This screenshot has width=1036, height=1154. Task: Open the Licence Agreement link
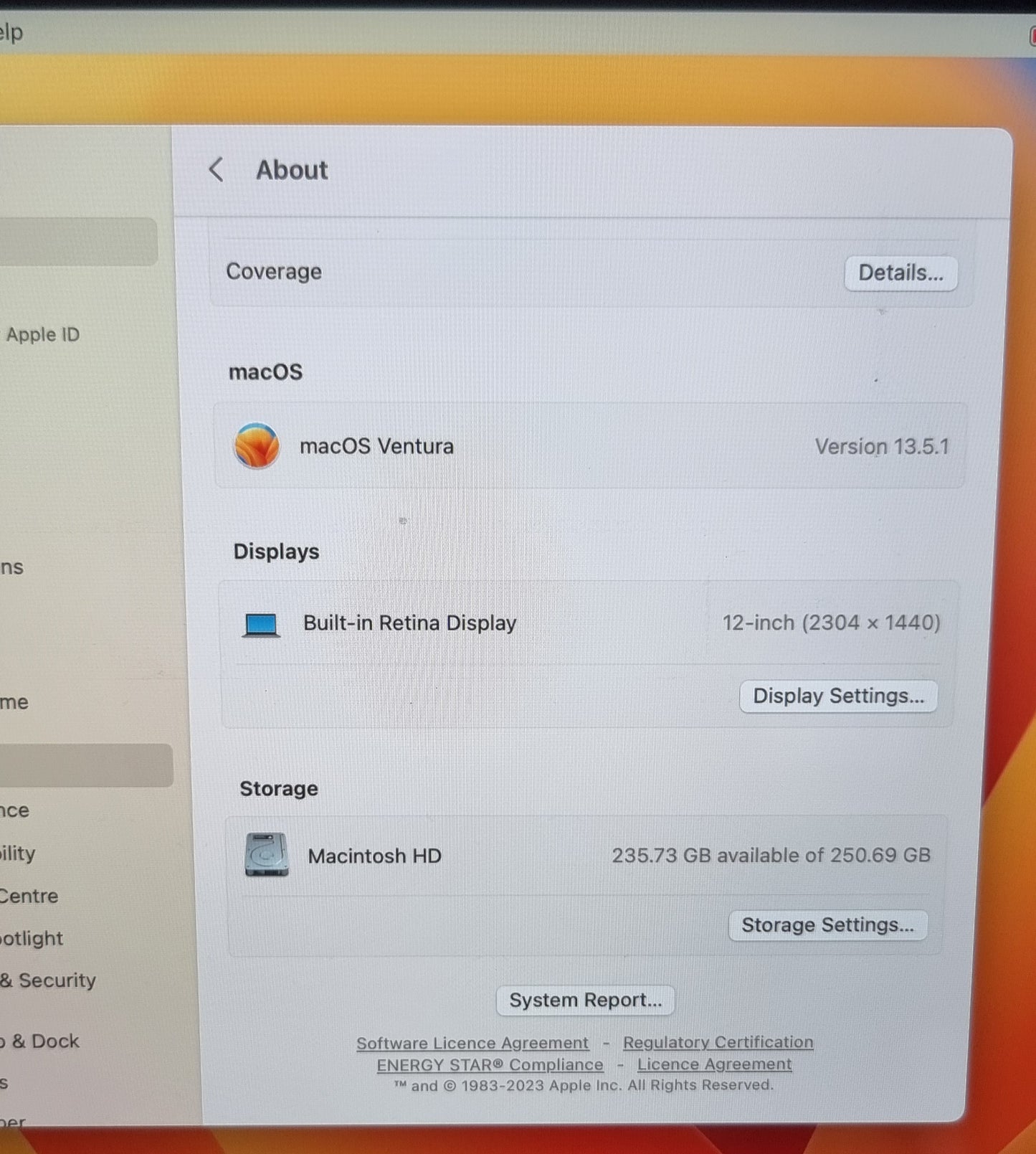coord(714,1064)
